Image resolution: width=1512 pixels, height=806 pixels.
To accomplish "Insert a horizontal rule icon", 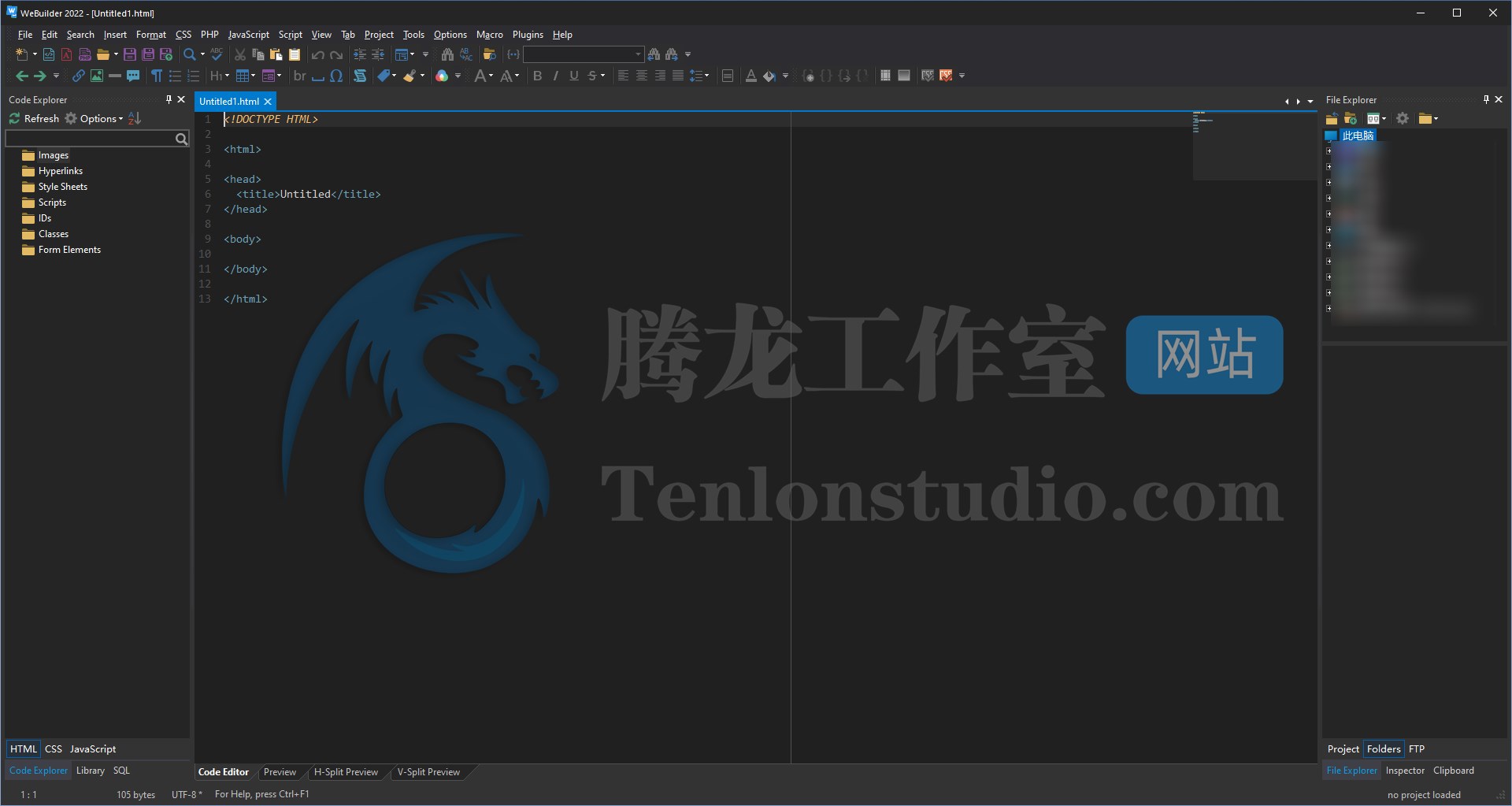I will (115, 76).
